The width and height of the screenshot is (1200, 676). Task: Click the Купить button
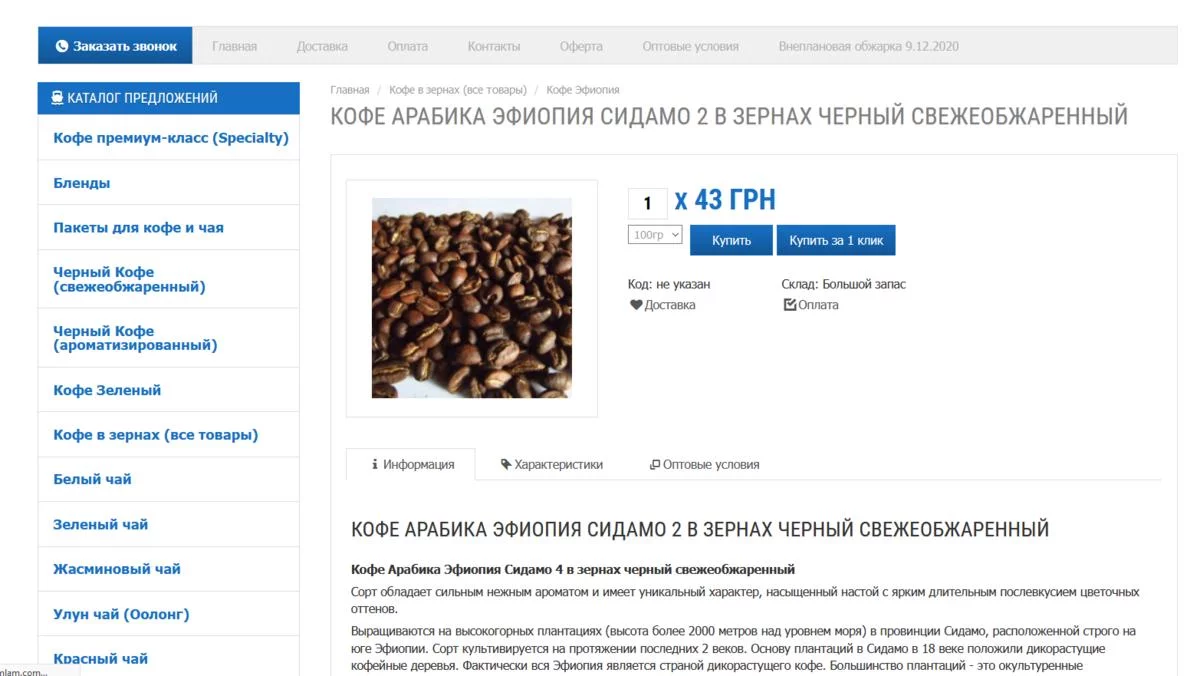(x=732, y=240)
